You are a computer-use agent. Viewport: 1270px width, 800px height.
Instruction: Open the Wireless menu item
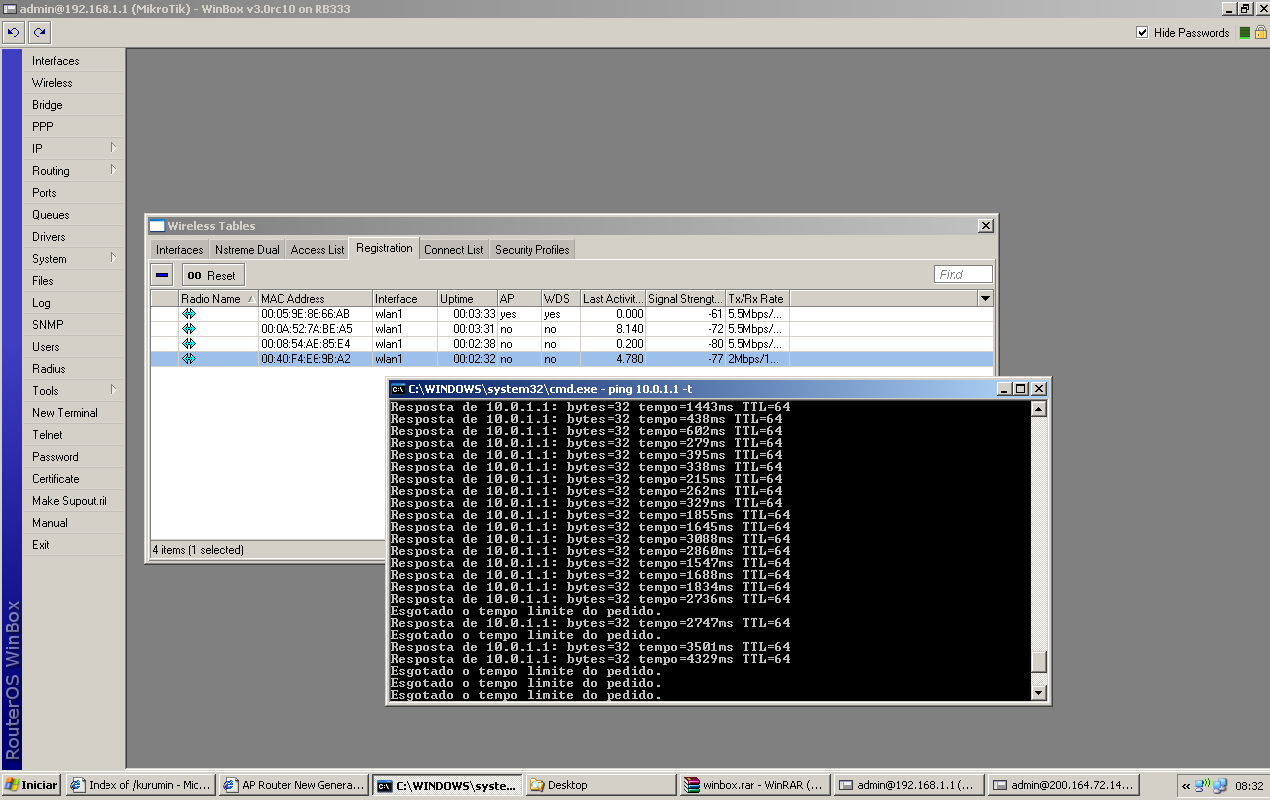(x=74, y=83)
